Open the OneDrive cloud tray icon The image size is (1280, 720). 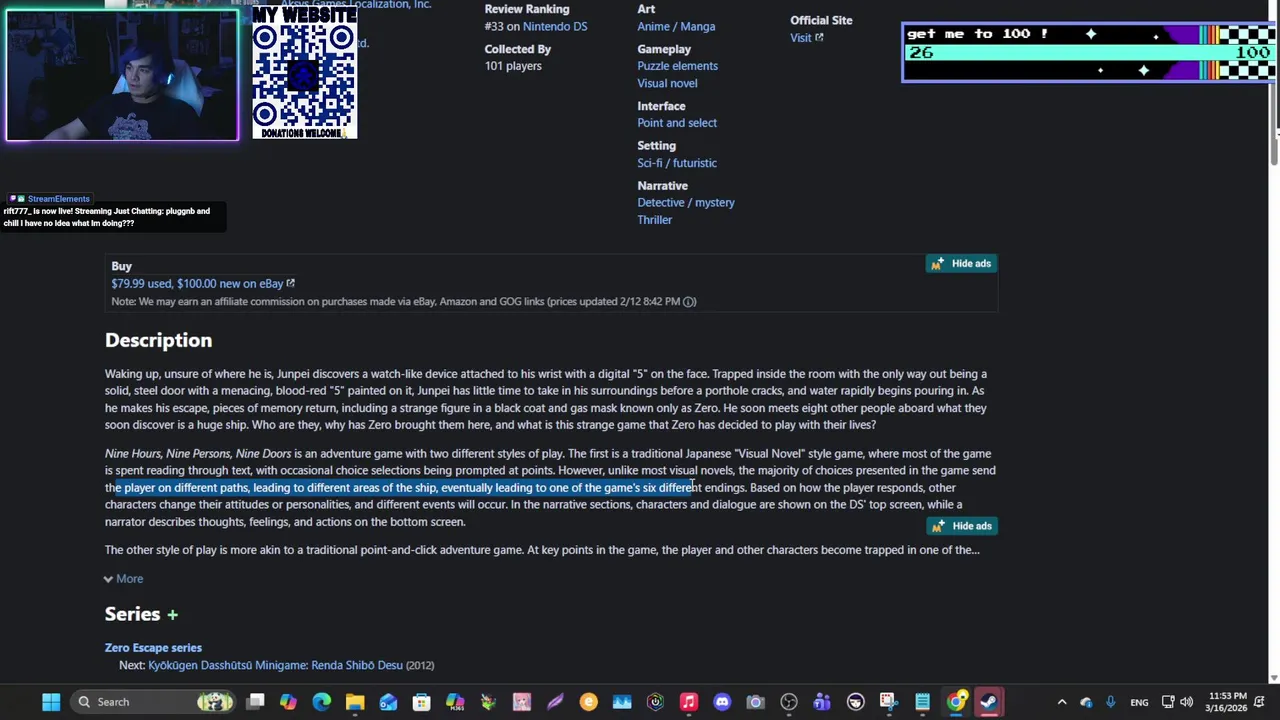point(1086,702)
